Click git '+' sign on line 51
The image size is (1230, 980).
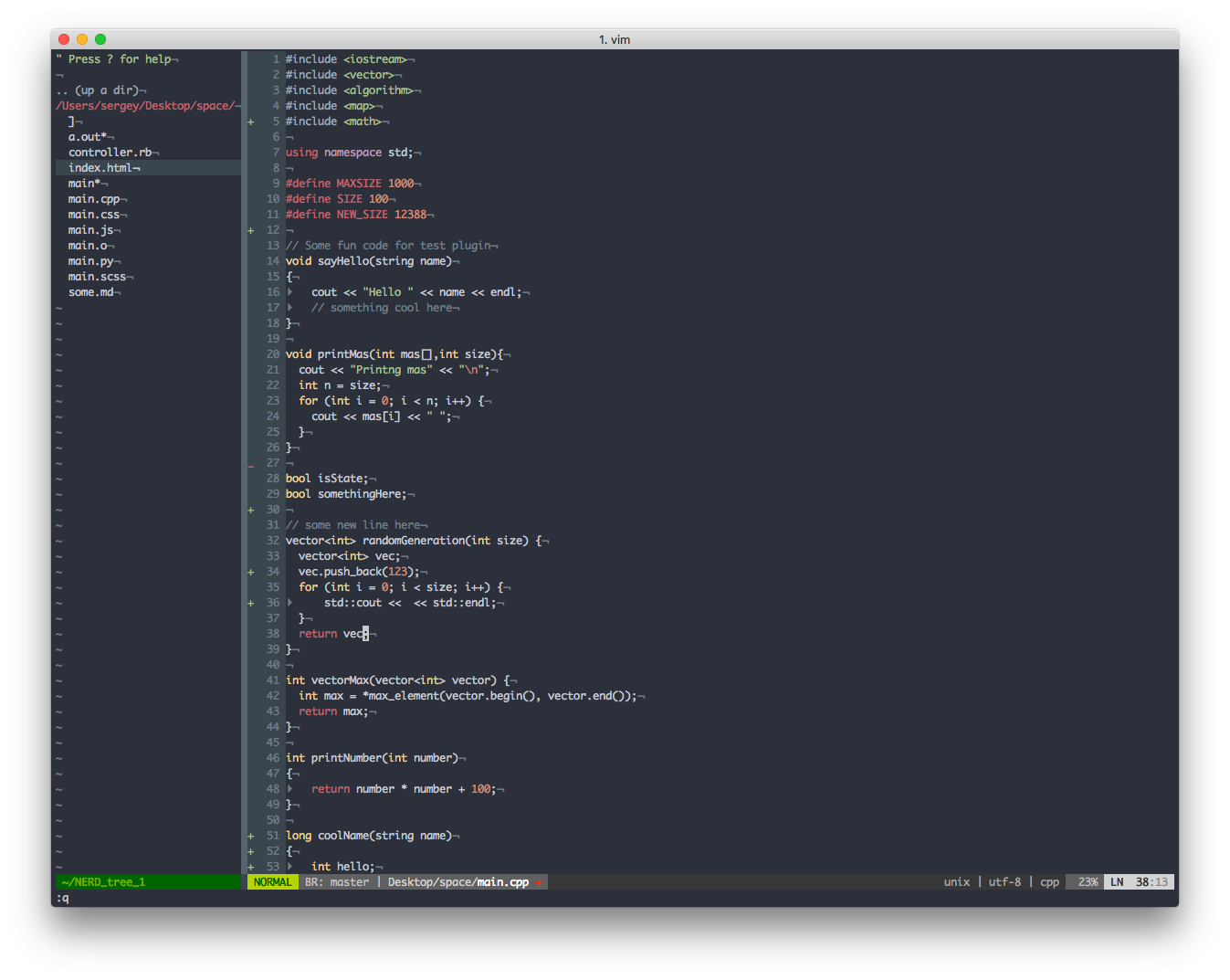tap(251, 836)
